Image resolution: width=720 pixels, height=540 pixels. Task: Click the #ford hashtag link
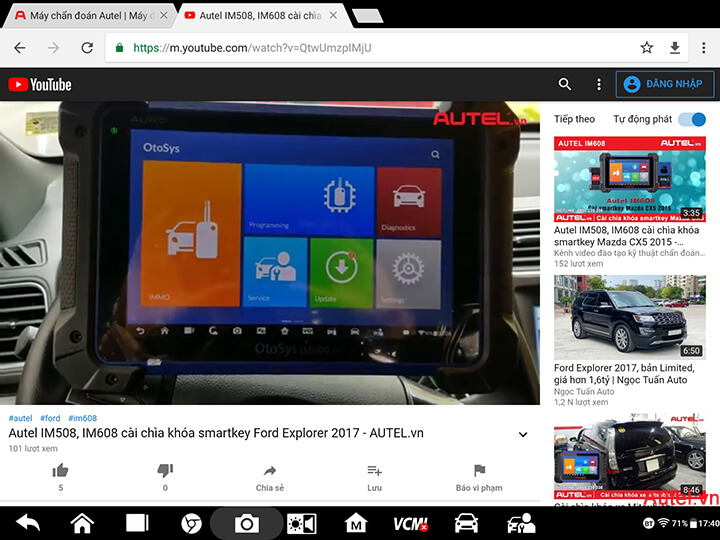(50, 418)
